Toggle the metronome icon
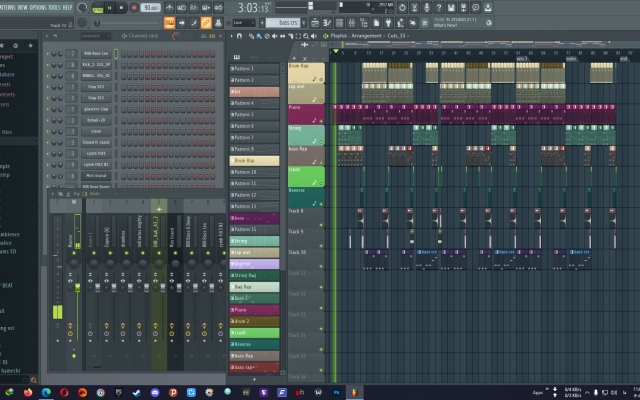Image resolution: width=640 pixels, height=400 pixels. pyautogui.click(x=169, y=7)
